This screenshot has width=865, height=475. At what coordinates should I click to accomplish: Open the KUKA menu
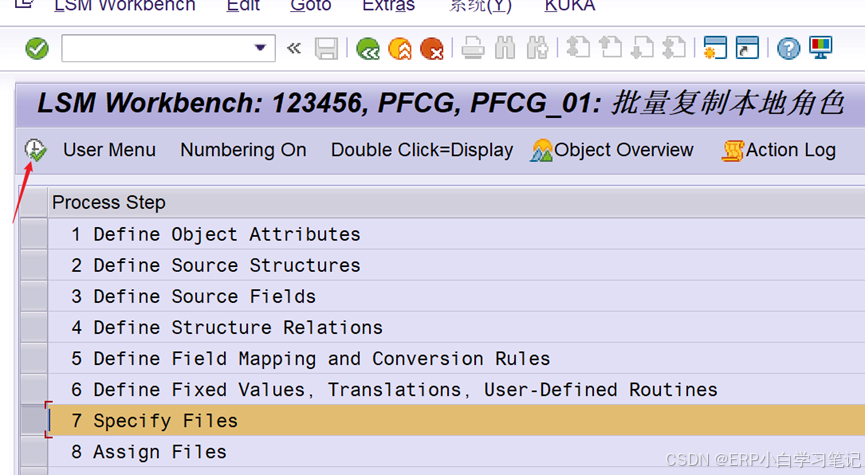tap(570, 6)
